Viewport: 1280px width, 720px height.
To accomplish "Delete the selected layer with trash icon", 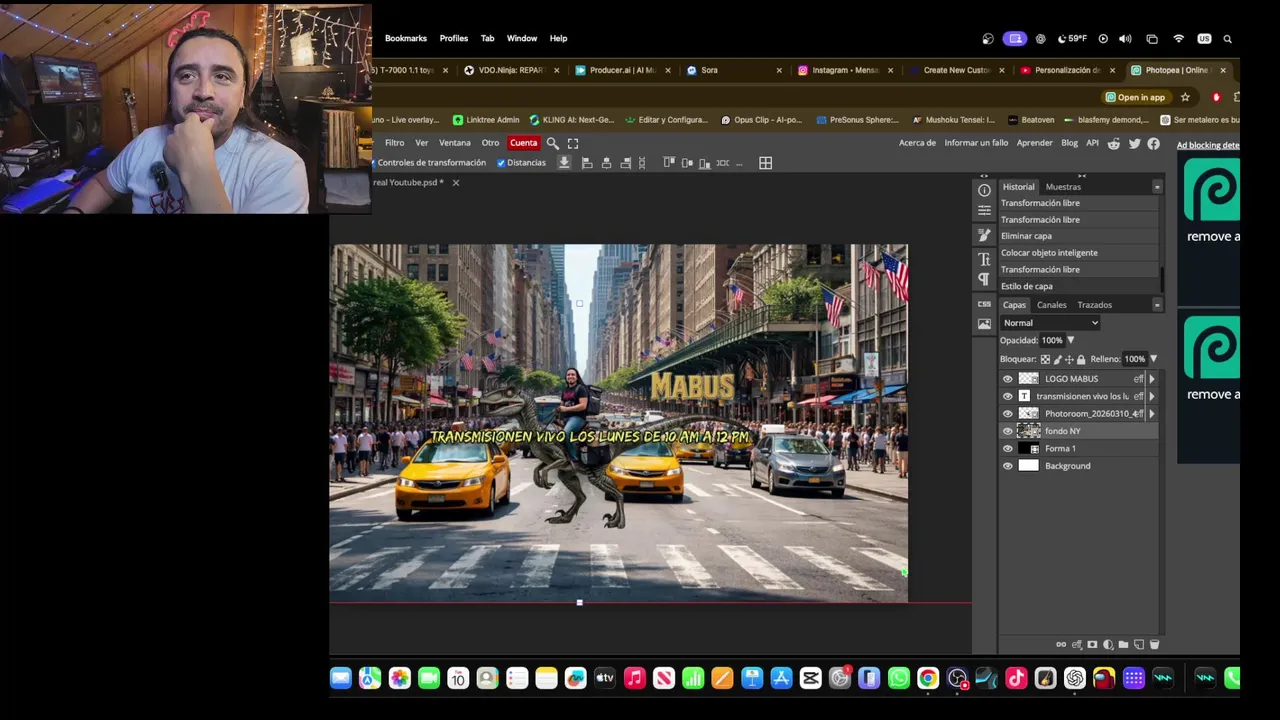I will pos(1154,645).
